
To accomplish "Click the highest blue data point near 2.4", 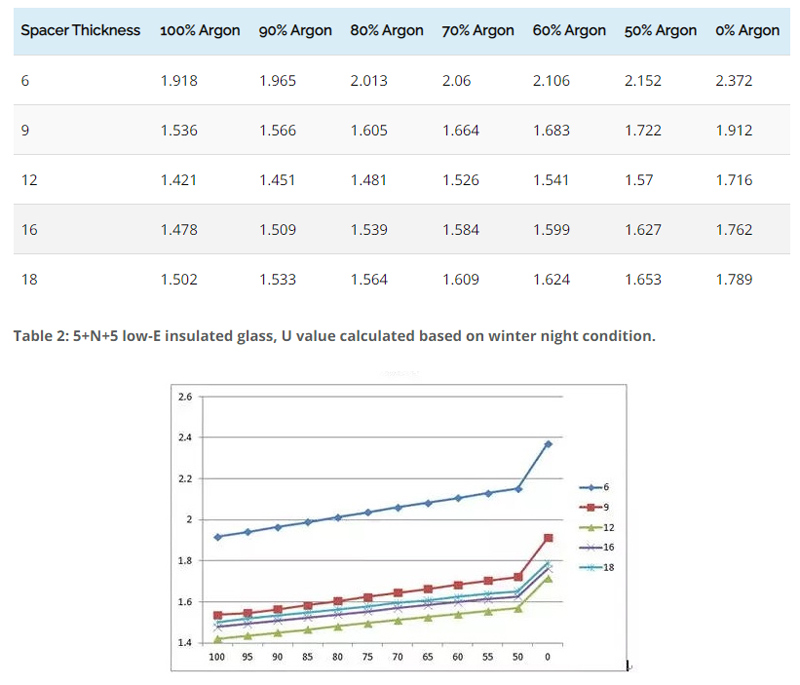I will pyautogui.click(x=548, y=443).
